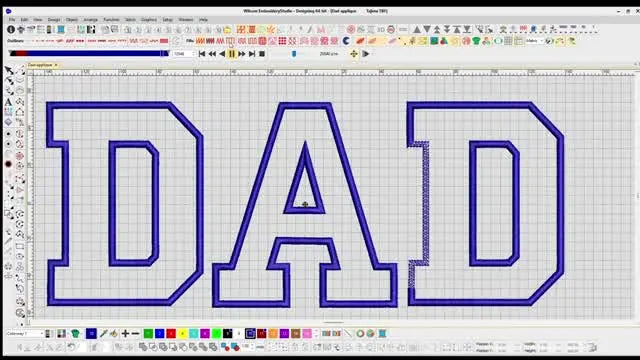
Task: Toggle auto-scroll in stitch player
Action: (x=353, y=53)
